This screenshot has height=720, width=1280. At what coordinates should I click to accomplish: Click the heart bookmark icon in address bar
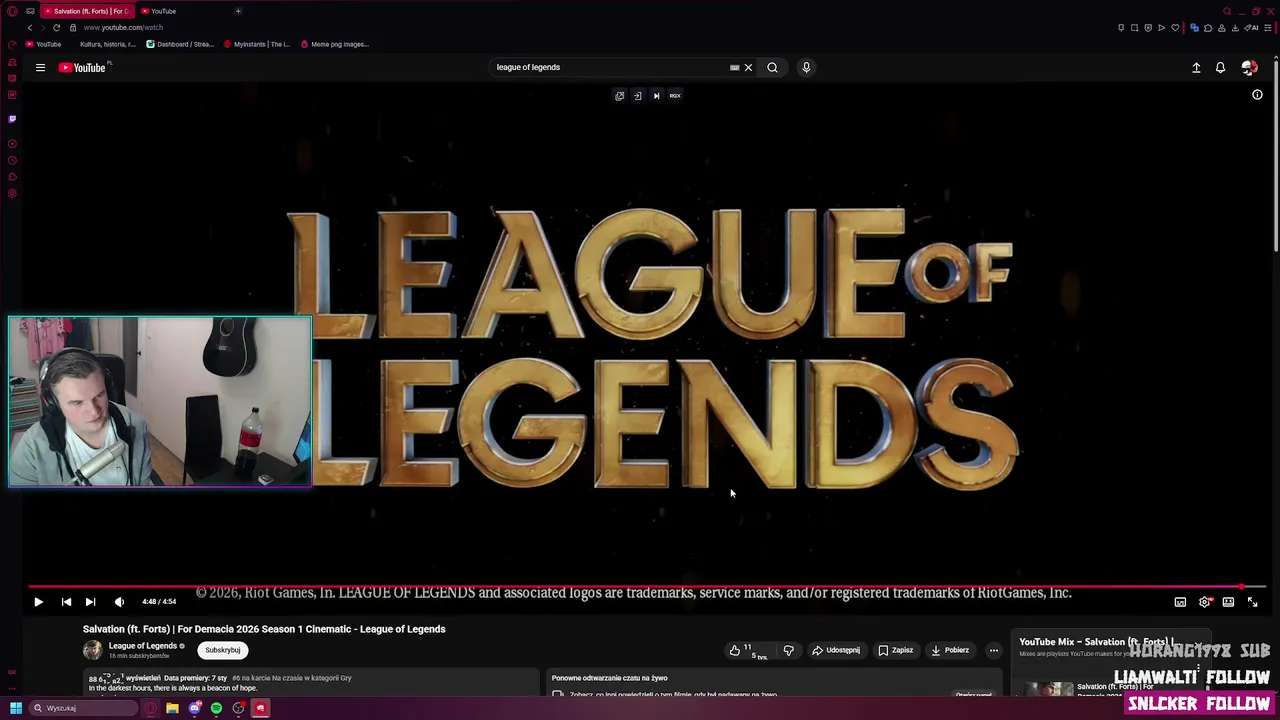(1175, 28)
